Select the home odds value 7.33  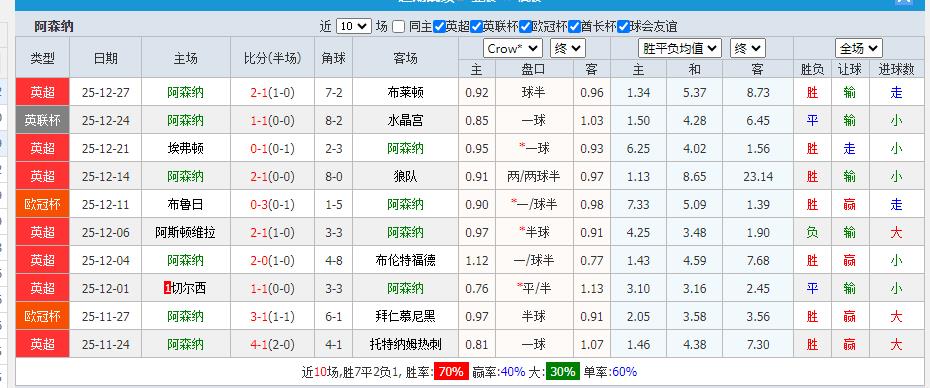coord(638,204)
